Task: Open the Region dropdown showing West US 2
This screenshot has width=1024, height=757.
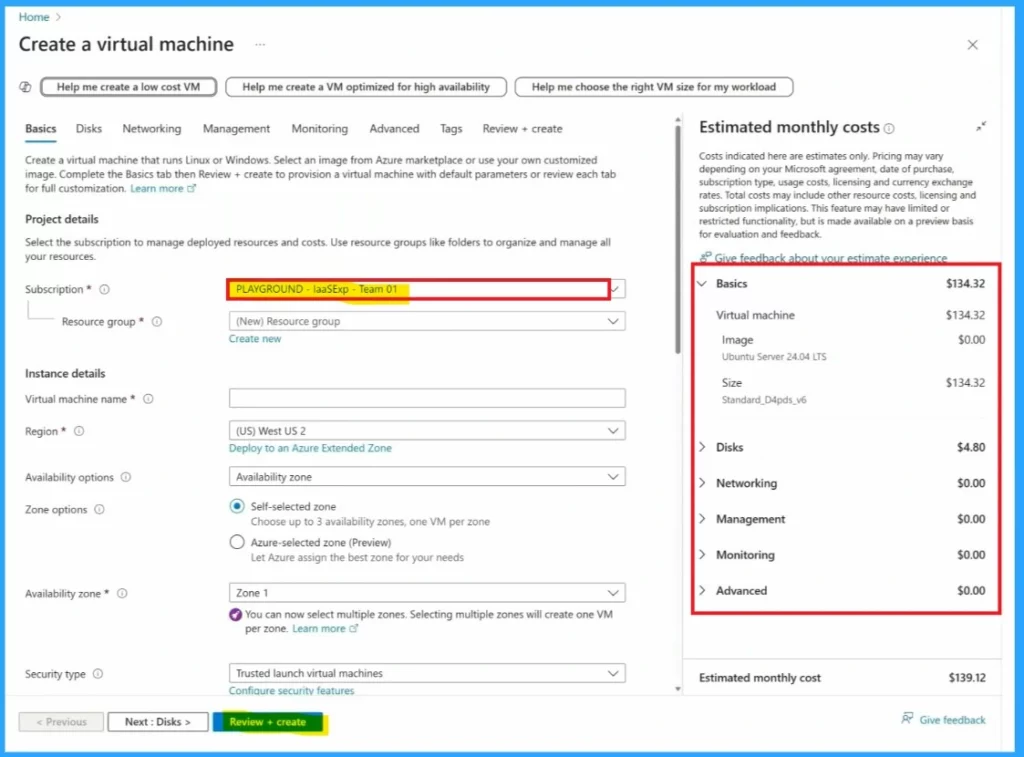Action: click(426, 431)
